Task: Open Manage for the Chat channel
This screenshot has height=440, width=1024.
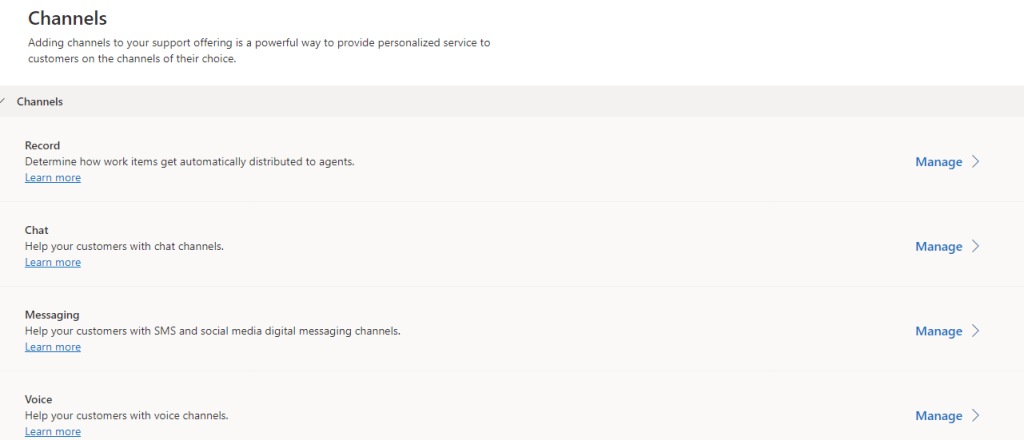Action: pos(938,247)
